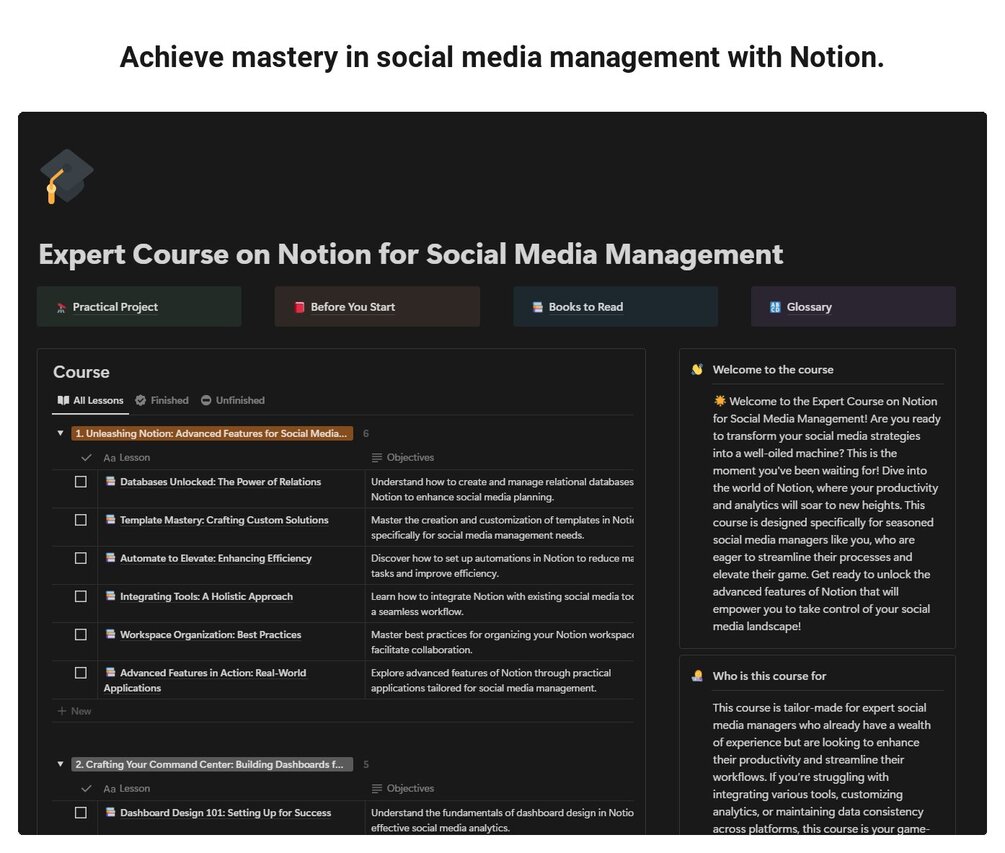Click the gray Crafting Your Command Center tag
The height and width of the screenshot is (853, 1005).
pyautogui.click(x=212, y=765)
